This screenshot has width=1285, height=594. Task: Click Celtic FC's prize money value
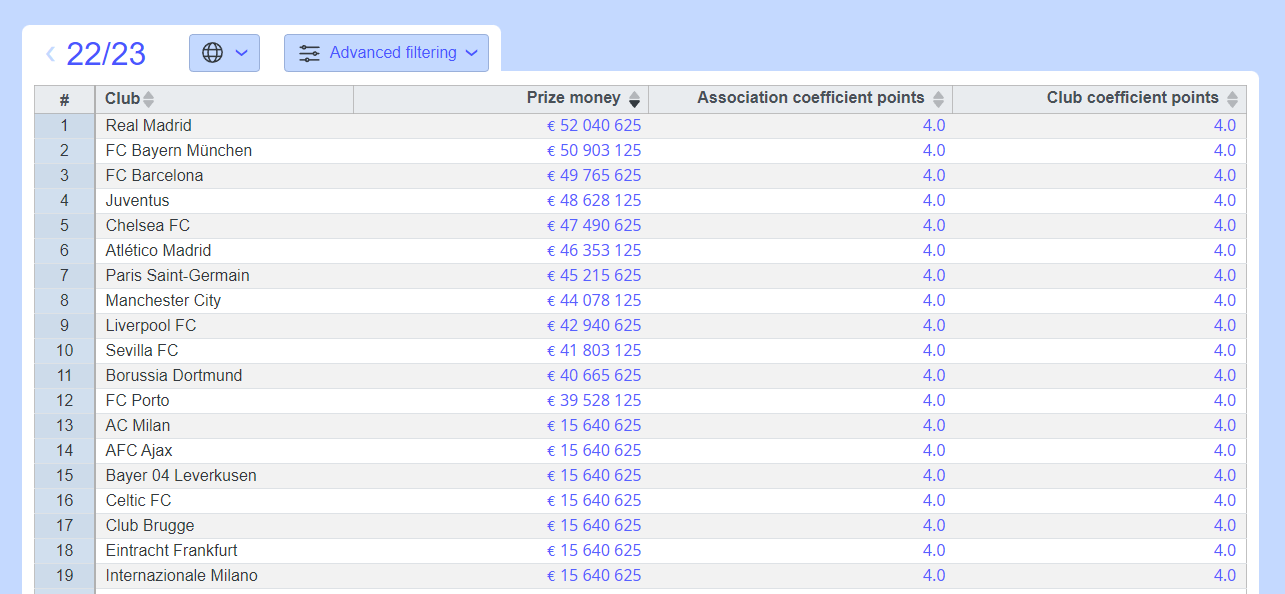click(594, 501)
